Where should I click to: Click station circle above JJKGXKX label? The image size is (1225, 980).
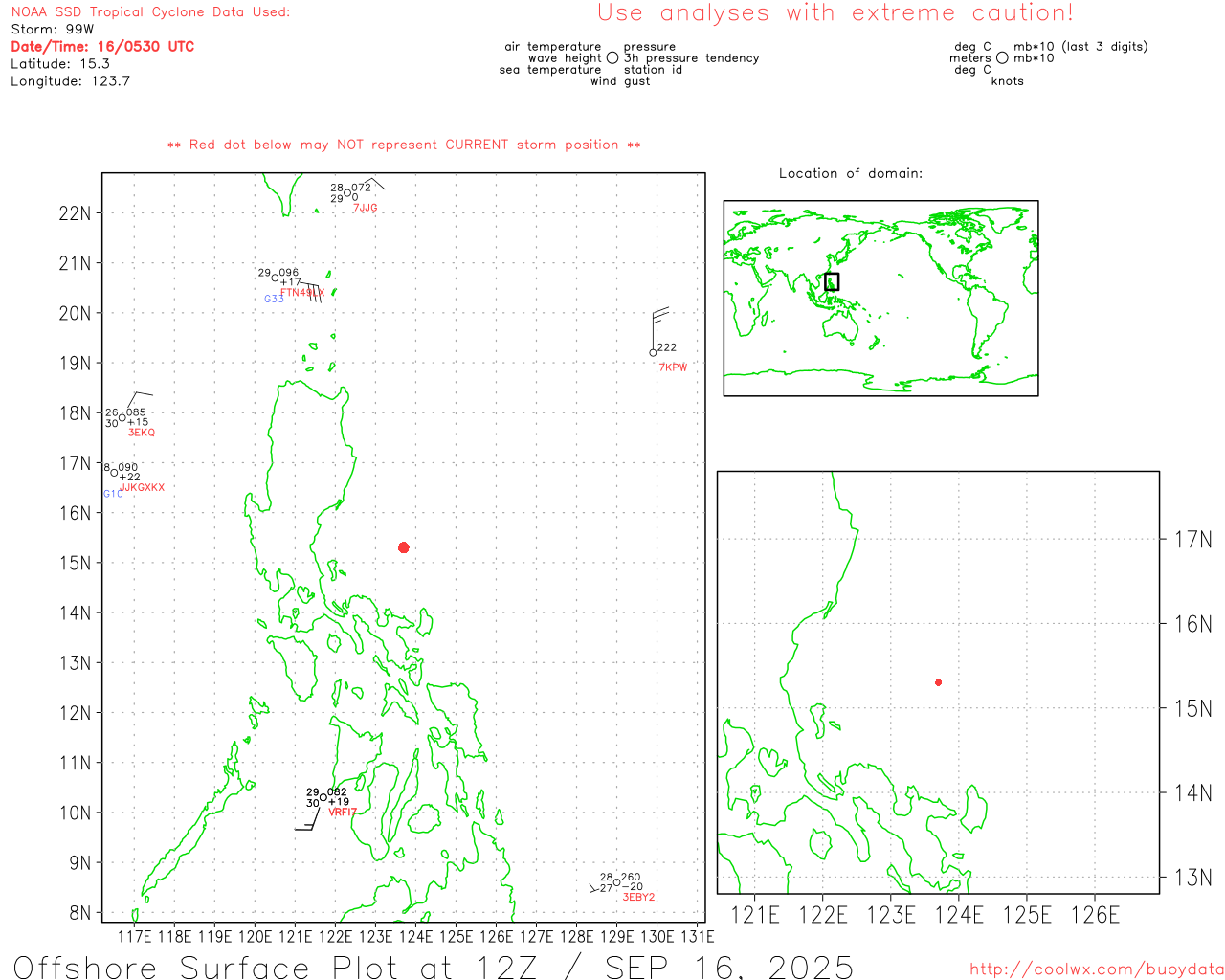(x=115, y=473)
